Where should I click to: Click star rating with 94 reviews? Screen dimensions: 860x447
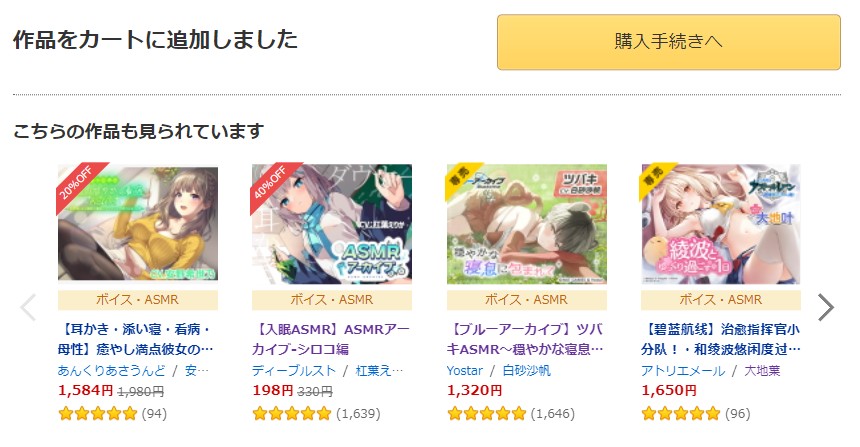point(97,413)
